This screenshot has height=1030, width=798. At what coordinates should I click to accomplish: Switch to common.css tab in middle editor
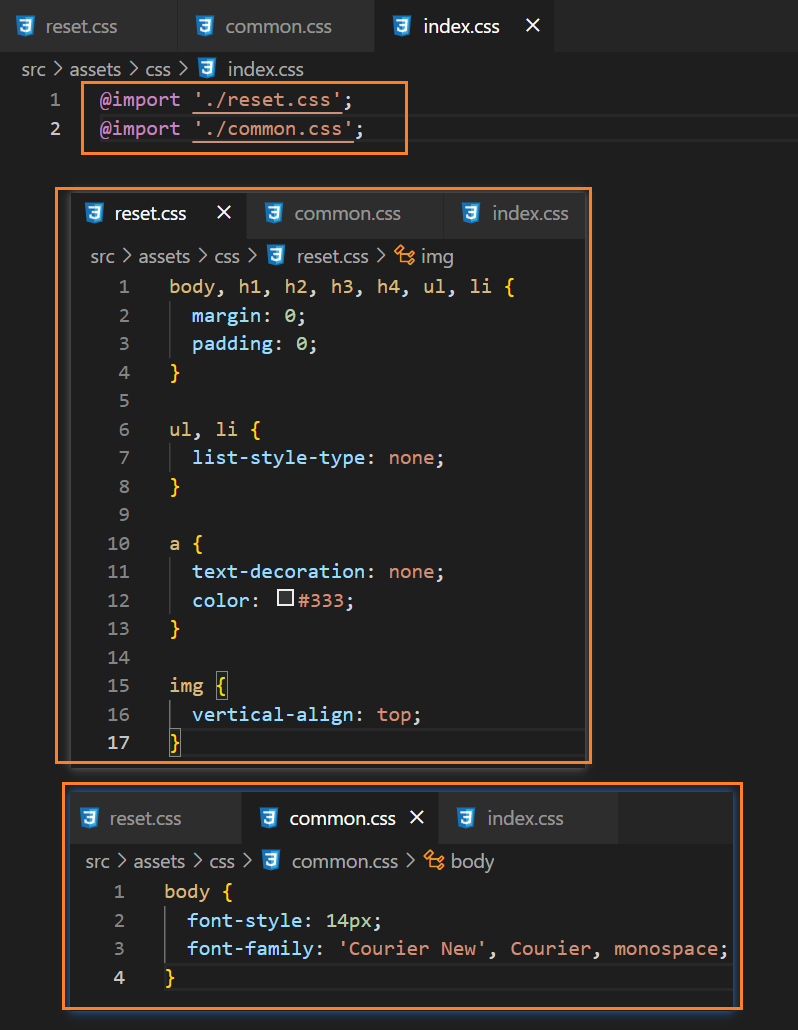[x=346, y=213]
